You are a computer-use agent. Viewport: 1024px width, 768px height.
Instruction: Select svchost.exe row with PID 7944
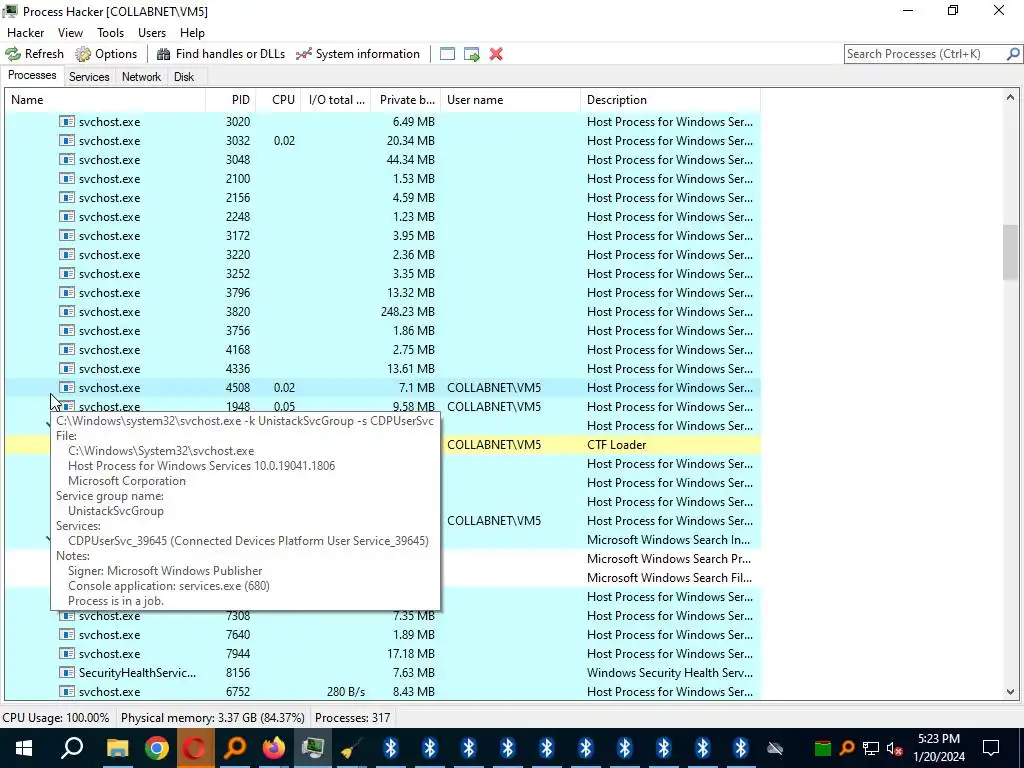pos(383,654)
